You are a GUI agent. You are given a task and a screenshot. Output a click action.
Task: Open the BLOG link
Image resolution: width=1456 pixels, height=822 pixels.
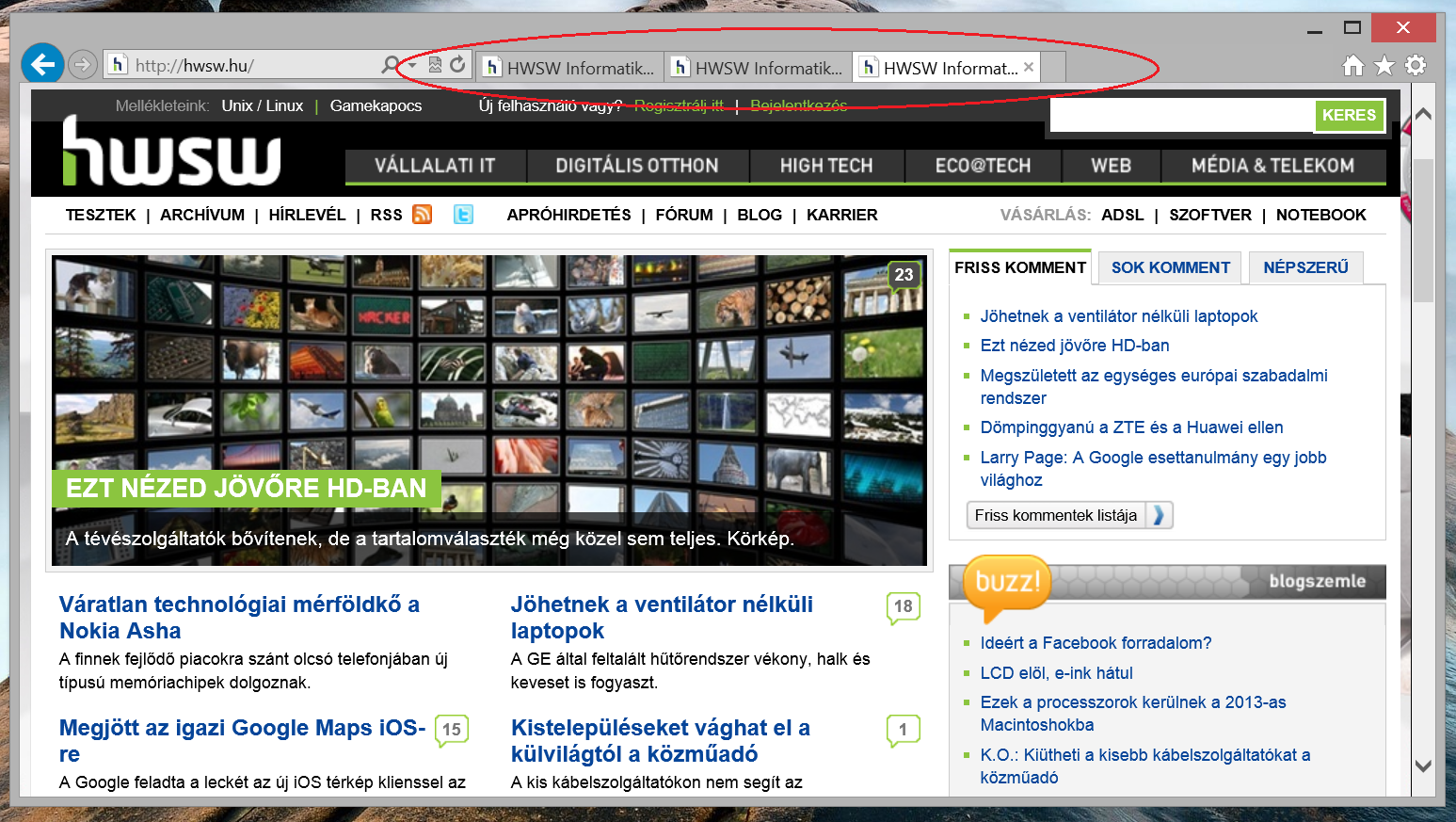760,215
